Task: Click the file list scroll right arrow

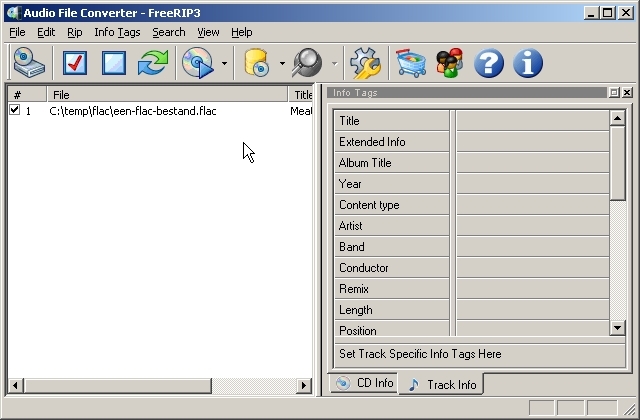Action: 304,385
